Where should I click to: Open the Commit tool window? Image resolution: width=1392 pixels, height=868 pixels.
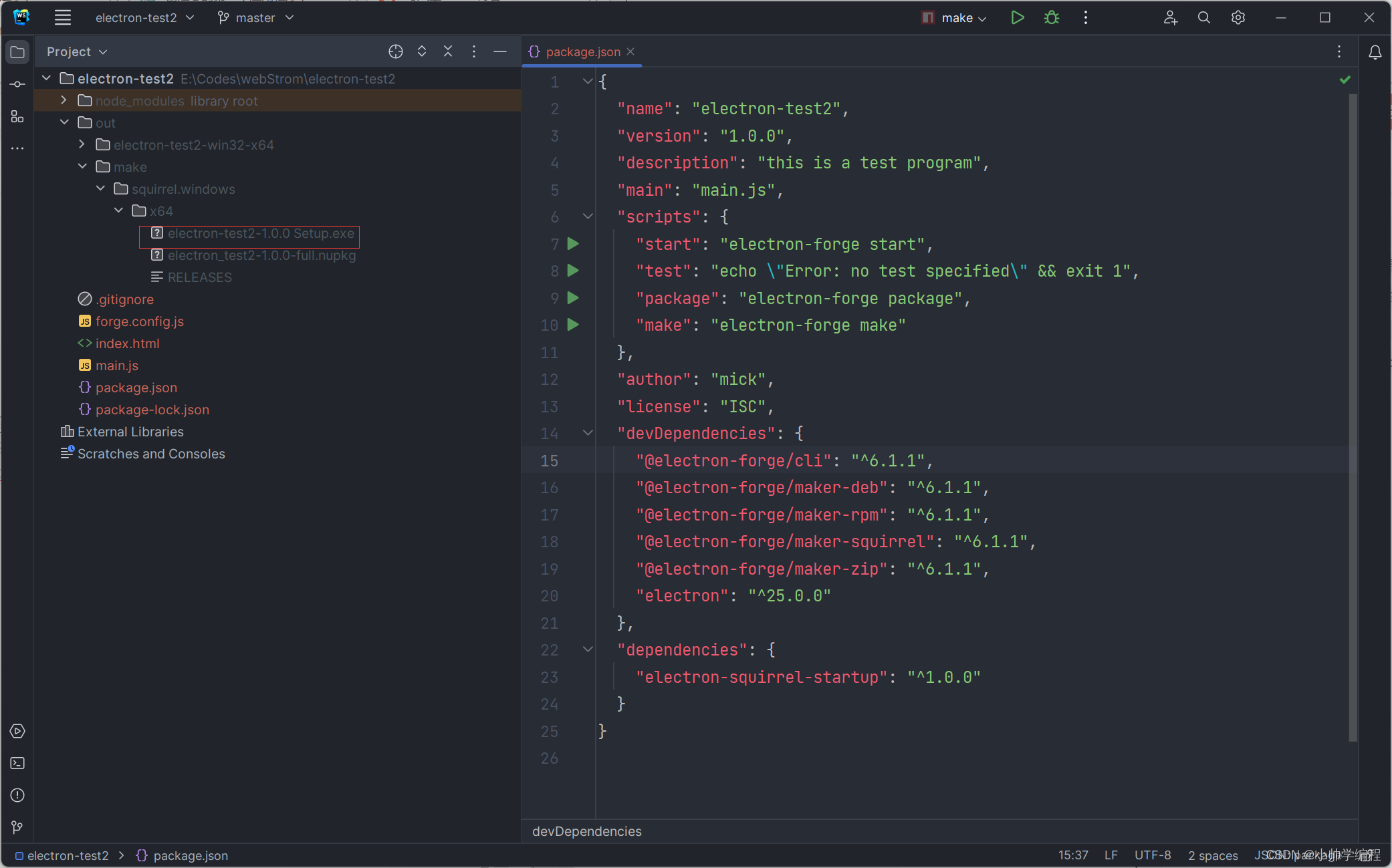click(18, 84)
